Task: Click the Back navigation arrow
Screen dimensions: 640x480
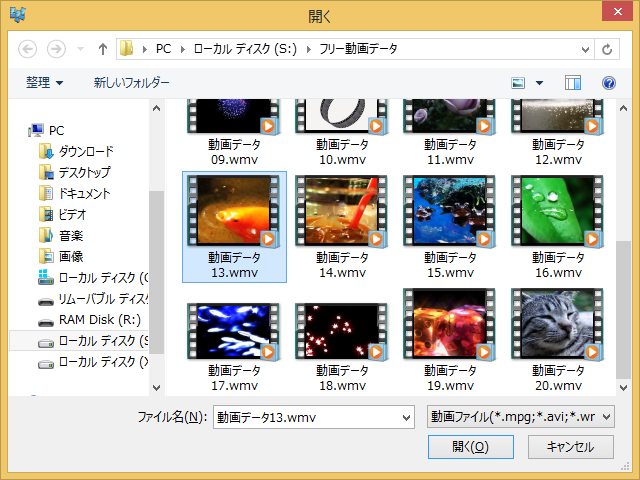Action: pyautogui.click(x=27, y=49)
